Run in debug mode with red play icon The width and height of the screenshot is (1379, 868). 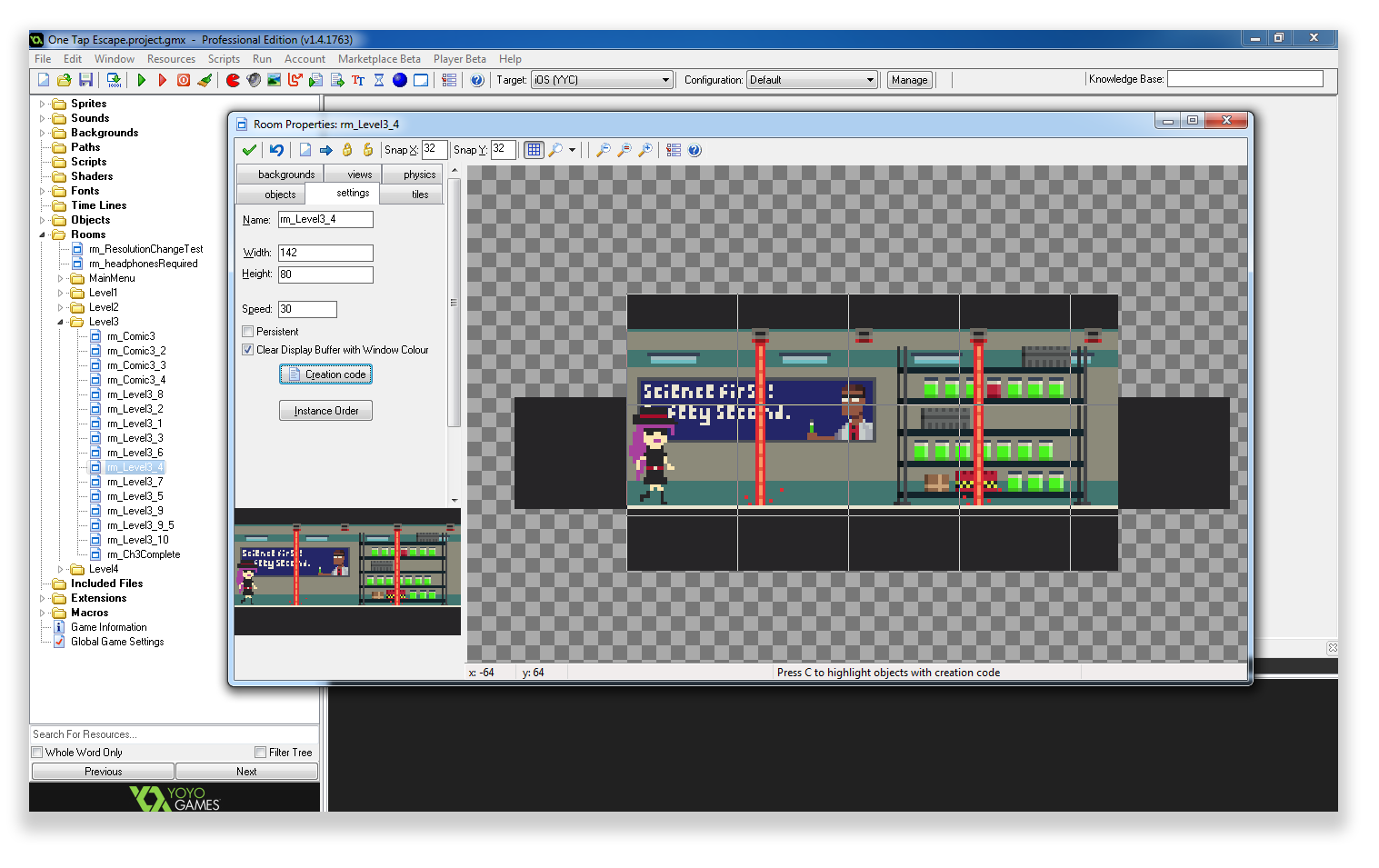pyautogui.click(x=163, y=80)
